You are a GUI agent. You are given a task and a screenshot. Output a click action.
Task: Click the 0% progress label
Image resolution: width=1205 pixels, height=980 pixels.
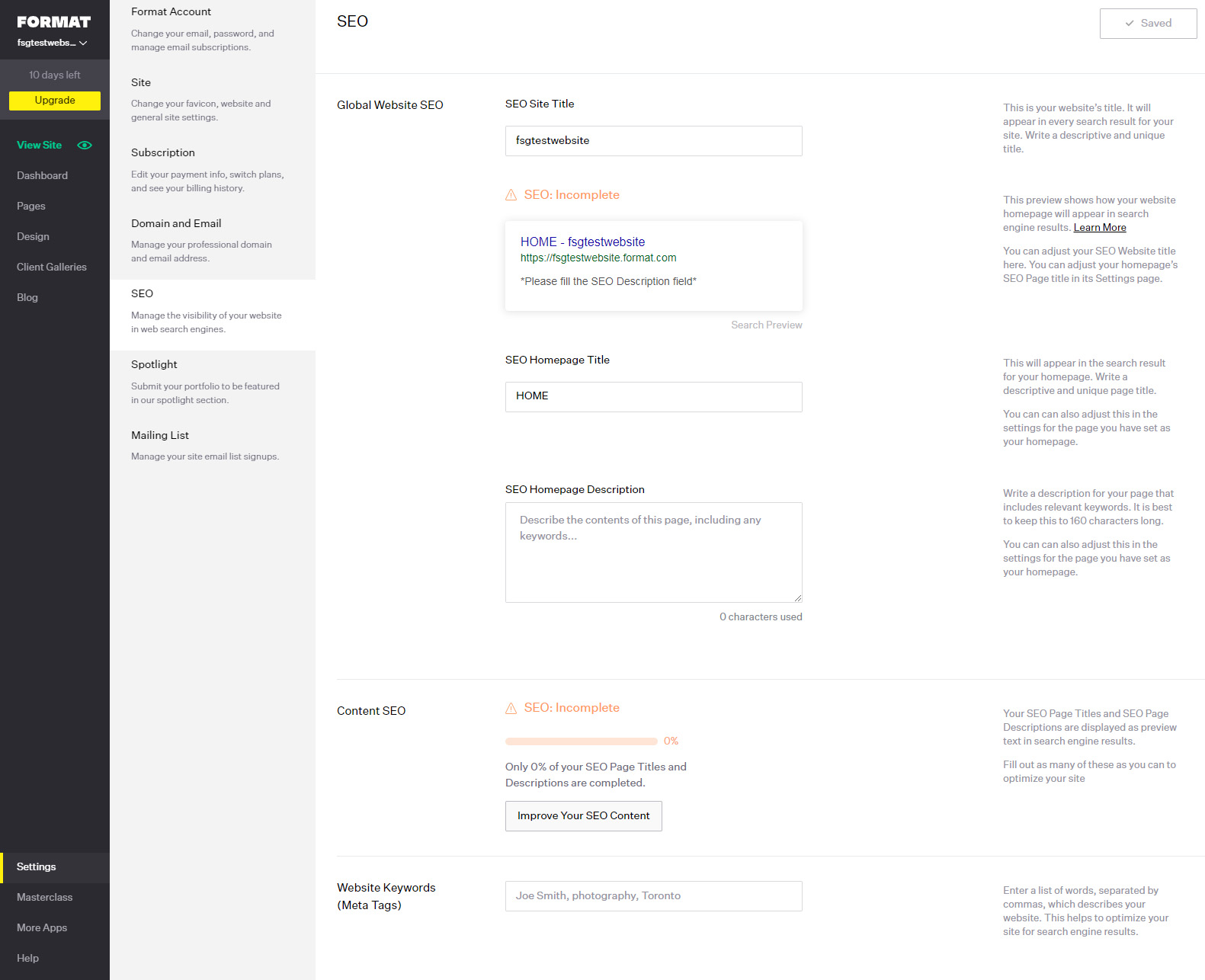671,741
